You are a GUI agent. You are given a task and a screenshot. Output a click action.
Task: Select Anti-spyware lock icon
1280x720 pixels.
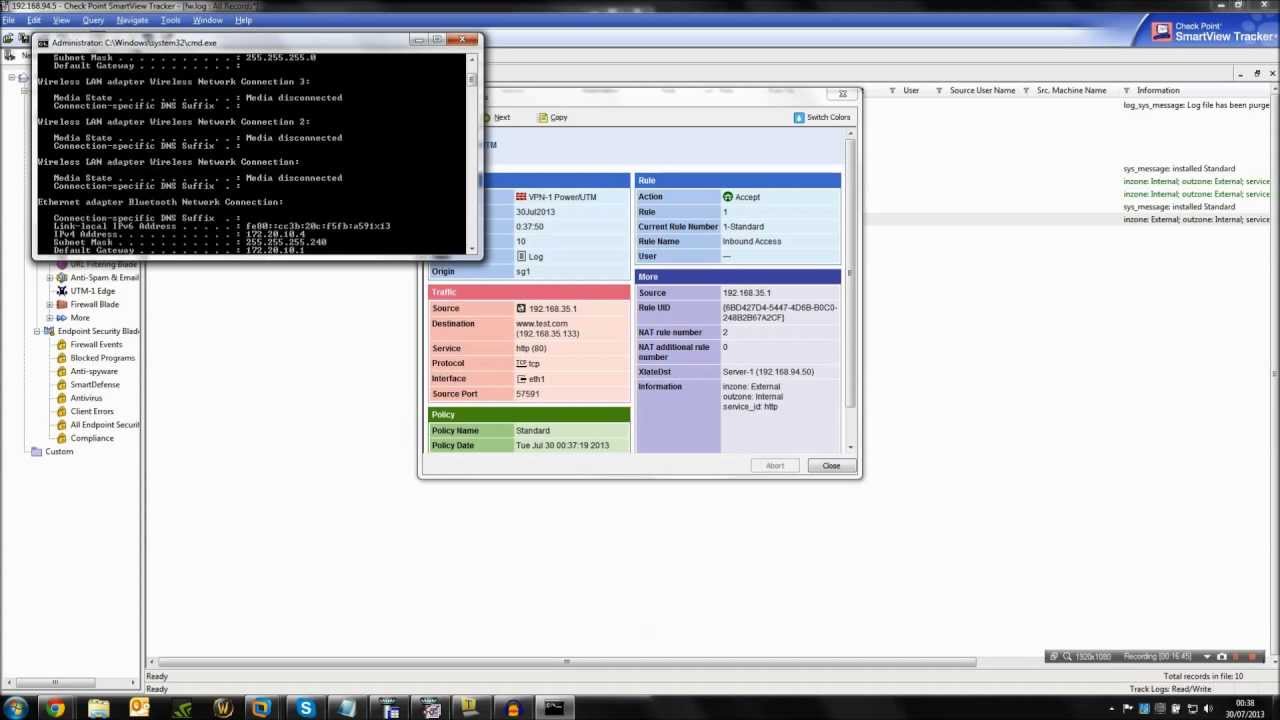point(62,371)
